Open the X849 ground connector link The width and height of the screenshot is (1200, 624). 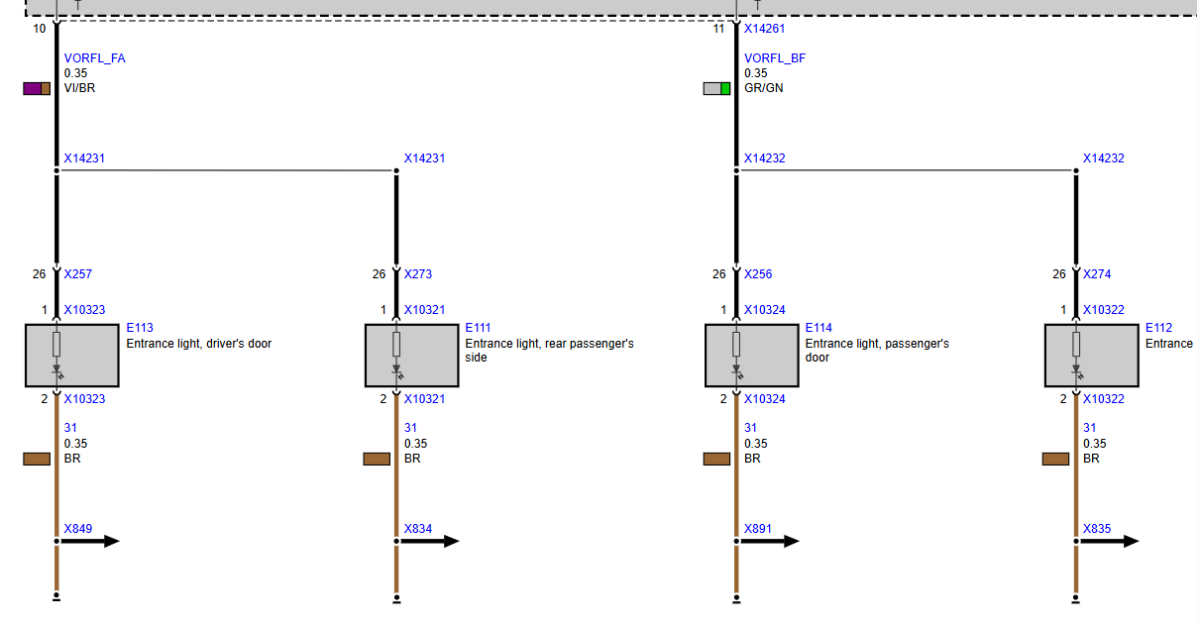click(x=78, y=529)
